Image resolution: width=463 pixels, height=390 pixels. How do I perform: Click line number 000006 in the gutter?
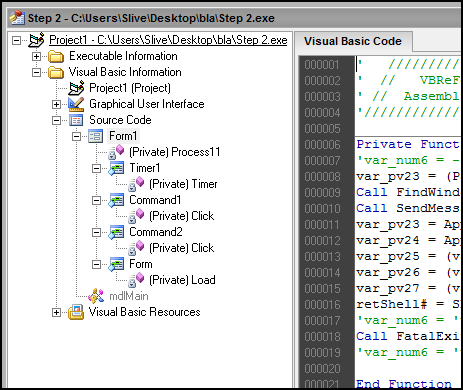322,145
